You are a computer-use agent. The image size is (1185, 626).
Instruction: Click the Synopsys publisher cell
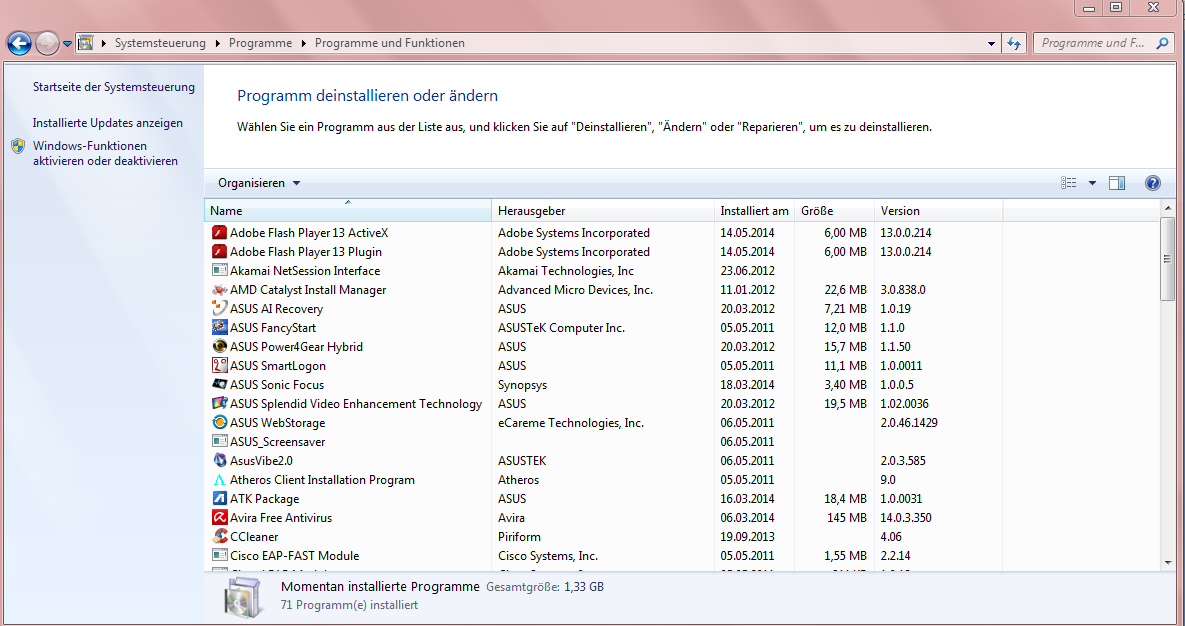coord(522,385)
